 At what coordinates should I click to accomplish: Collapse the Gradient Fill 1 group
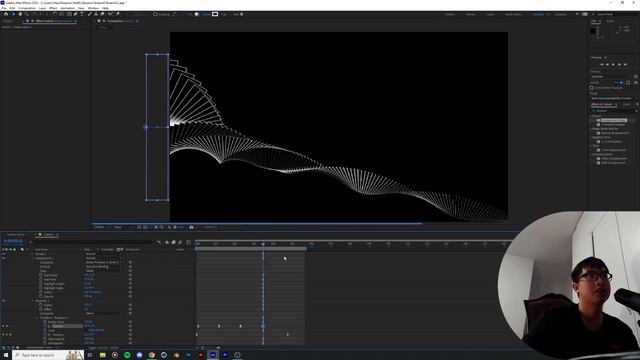[33, 258]
